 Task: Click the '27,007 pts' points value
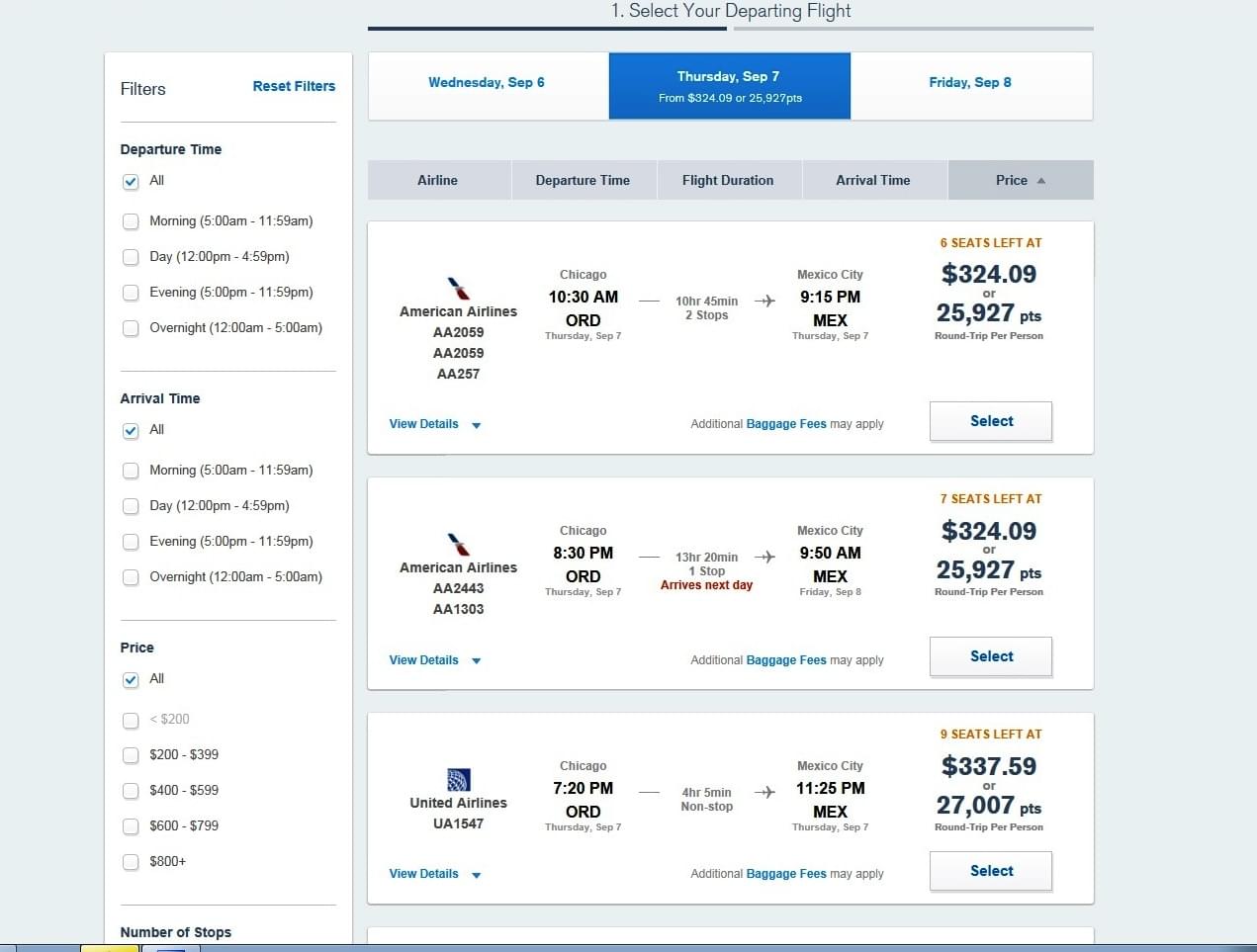989,806
